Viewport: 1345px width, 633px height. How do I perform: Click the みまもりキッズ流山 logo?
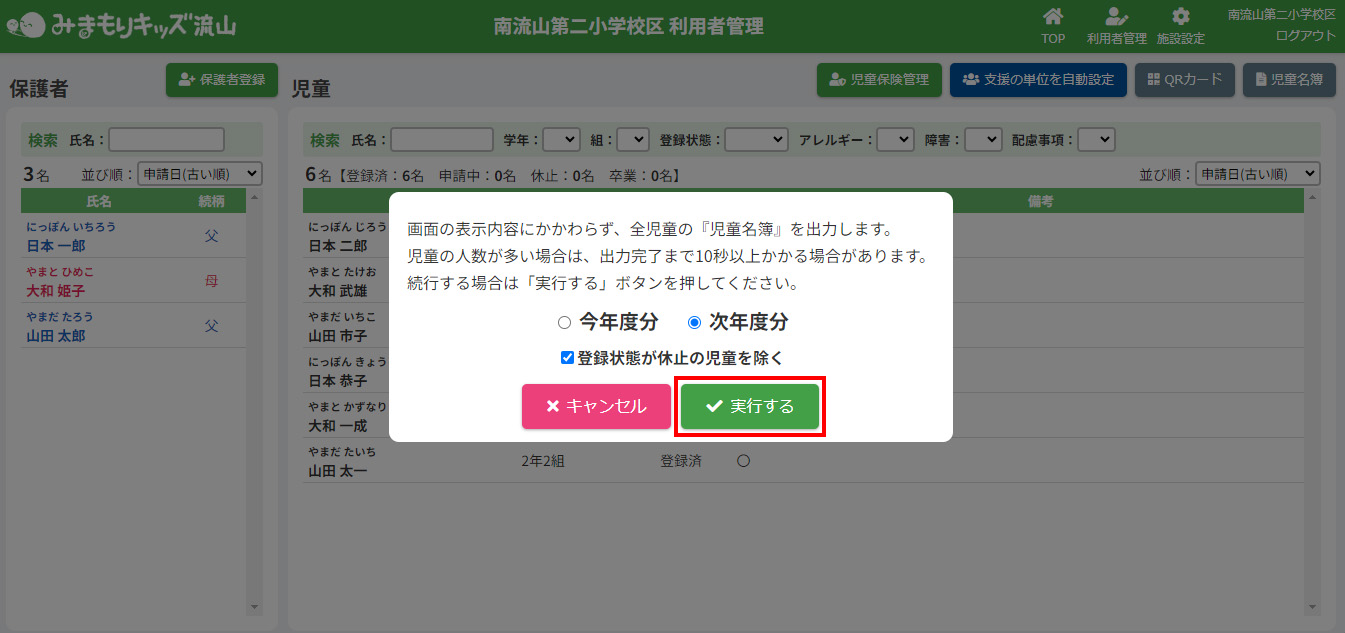[x=120, y=25]
